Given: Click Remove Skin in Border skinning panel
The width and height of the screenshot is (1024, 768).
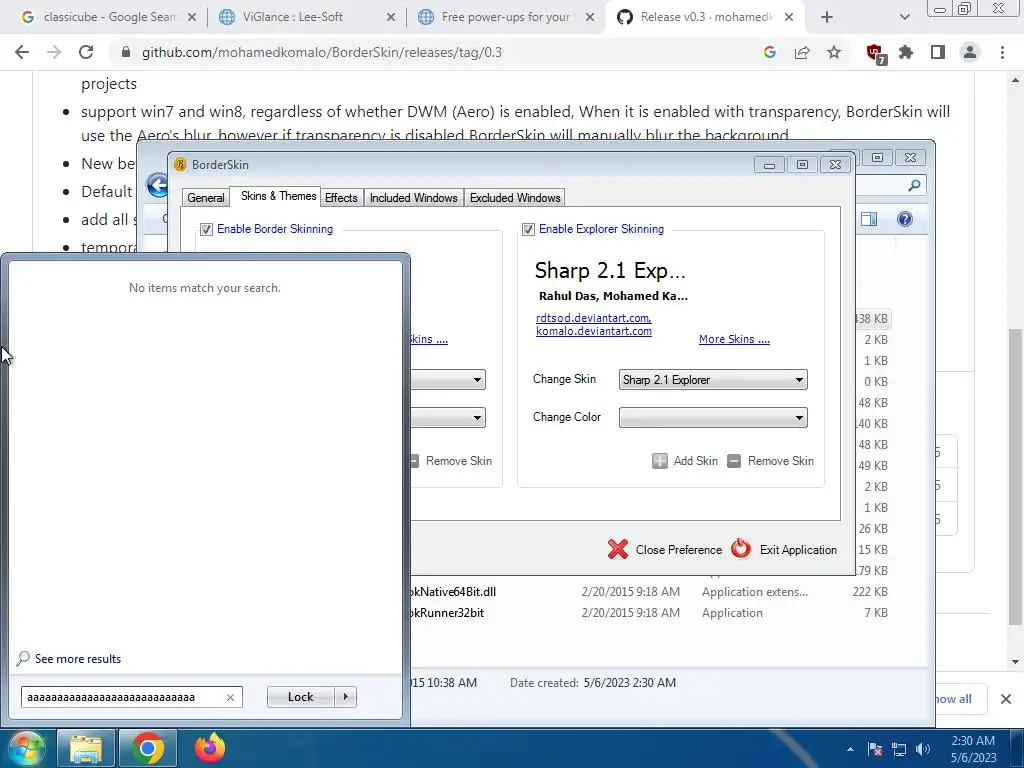Looking at the screenshot, I should pos(451,461).
